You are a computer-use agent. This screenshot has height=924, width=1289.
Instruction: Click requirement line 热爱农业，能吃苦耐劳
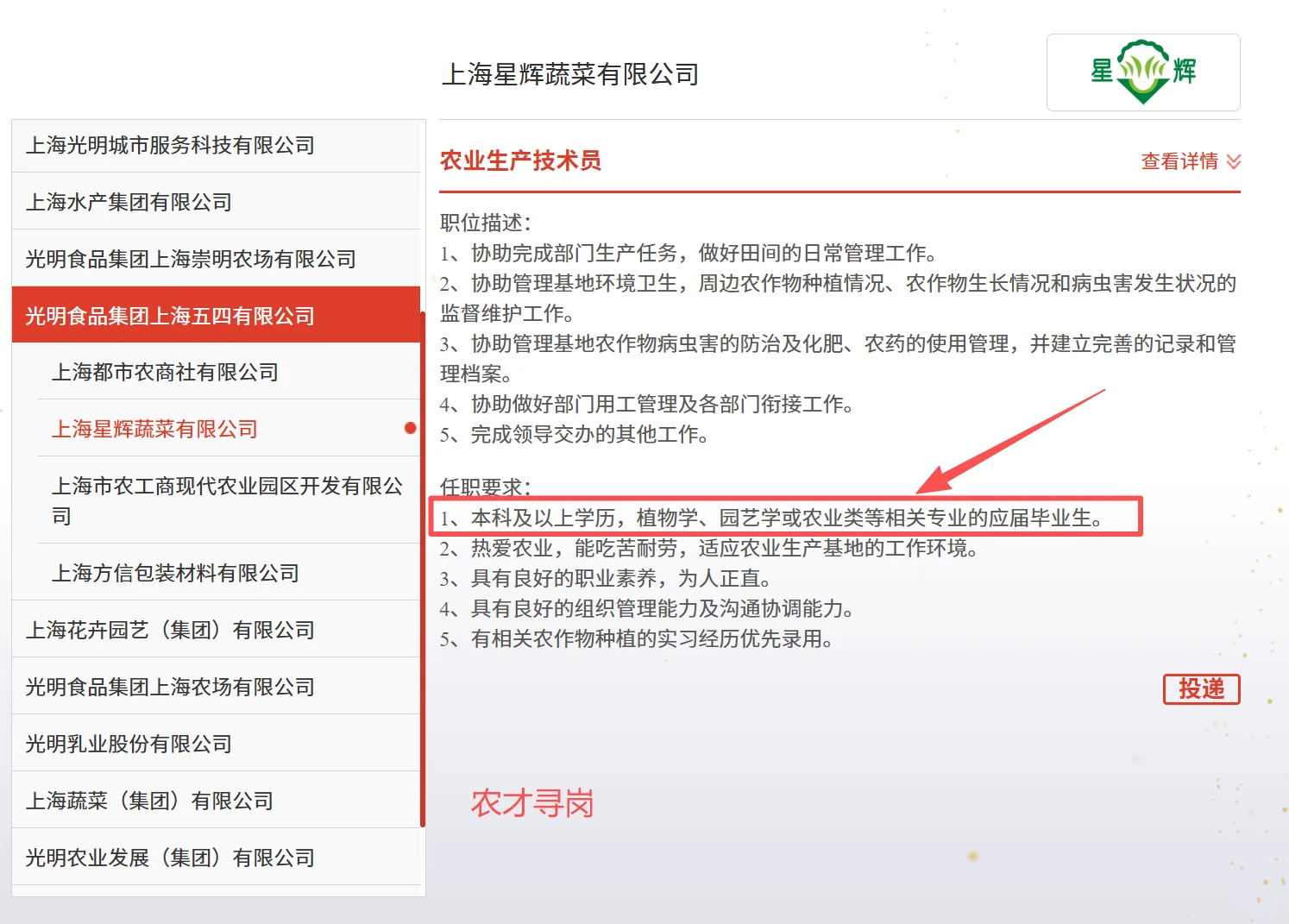click(708, 548)
